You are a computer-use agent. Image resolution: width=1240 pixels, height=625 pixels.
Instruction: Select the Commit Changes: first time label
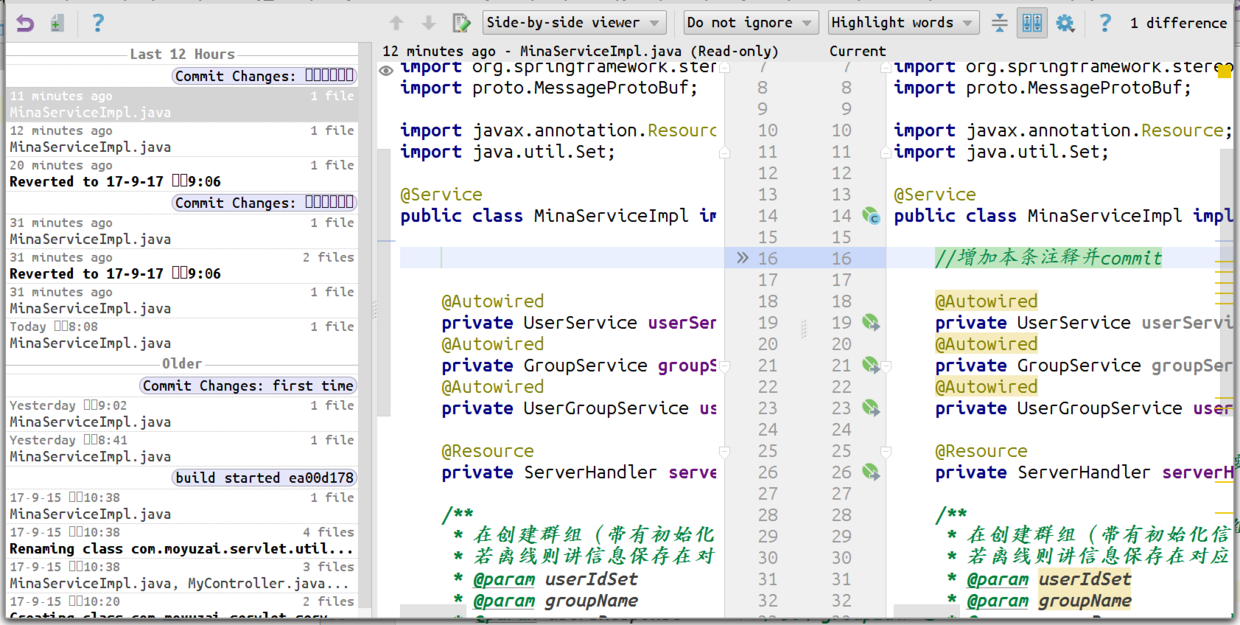[247, 386]
